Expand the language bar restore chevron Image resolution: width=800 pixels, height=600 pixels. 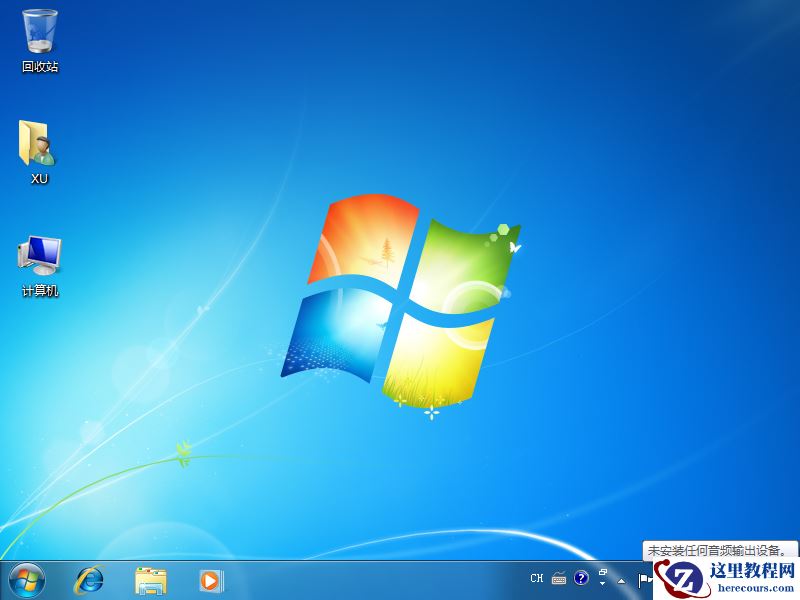tap(602, 571)
